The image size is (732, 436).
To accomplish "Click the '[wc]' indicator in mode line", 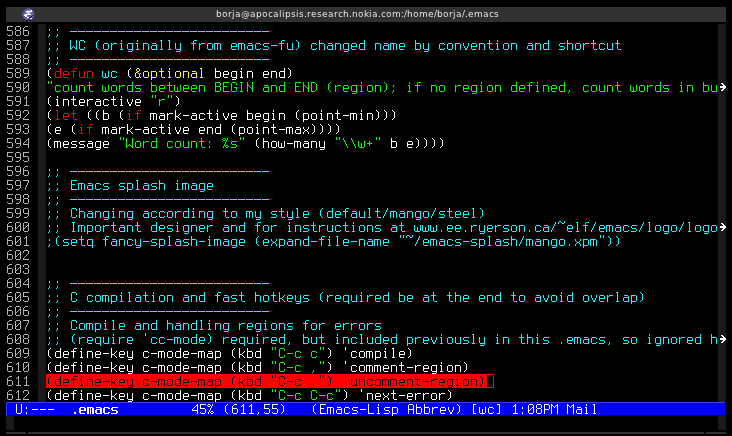I will 486,410.
